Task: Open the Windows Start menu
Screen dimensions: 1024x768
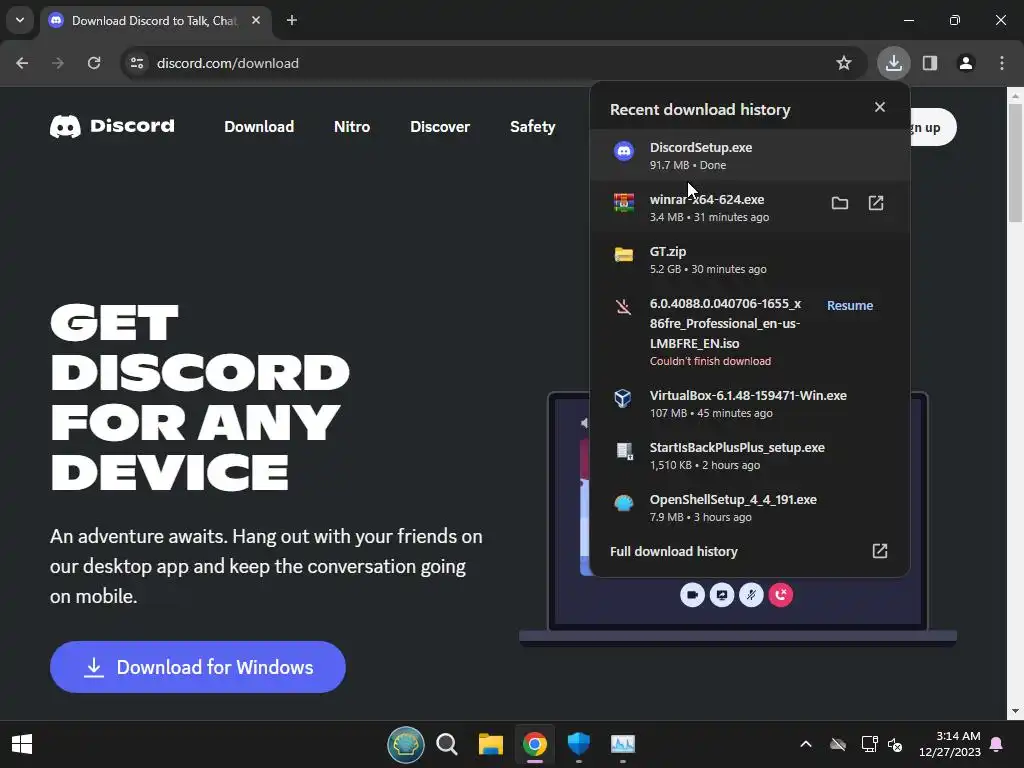Action: 22,744
